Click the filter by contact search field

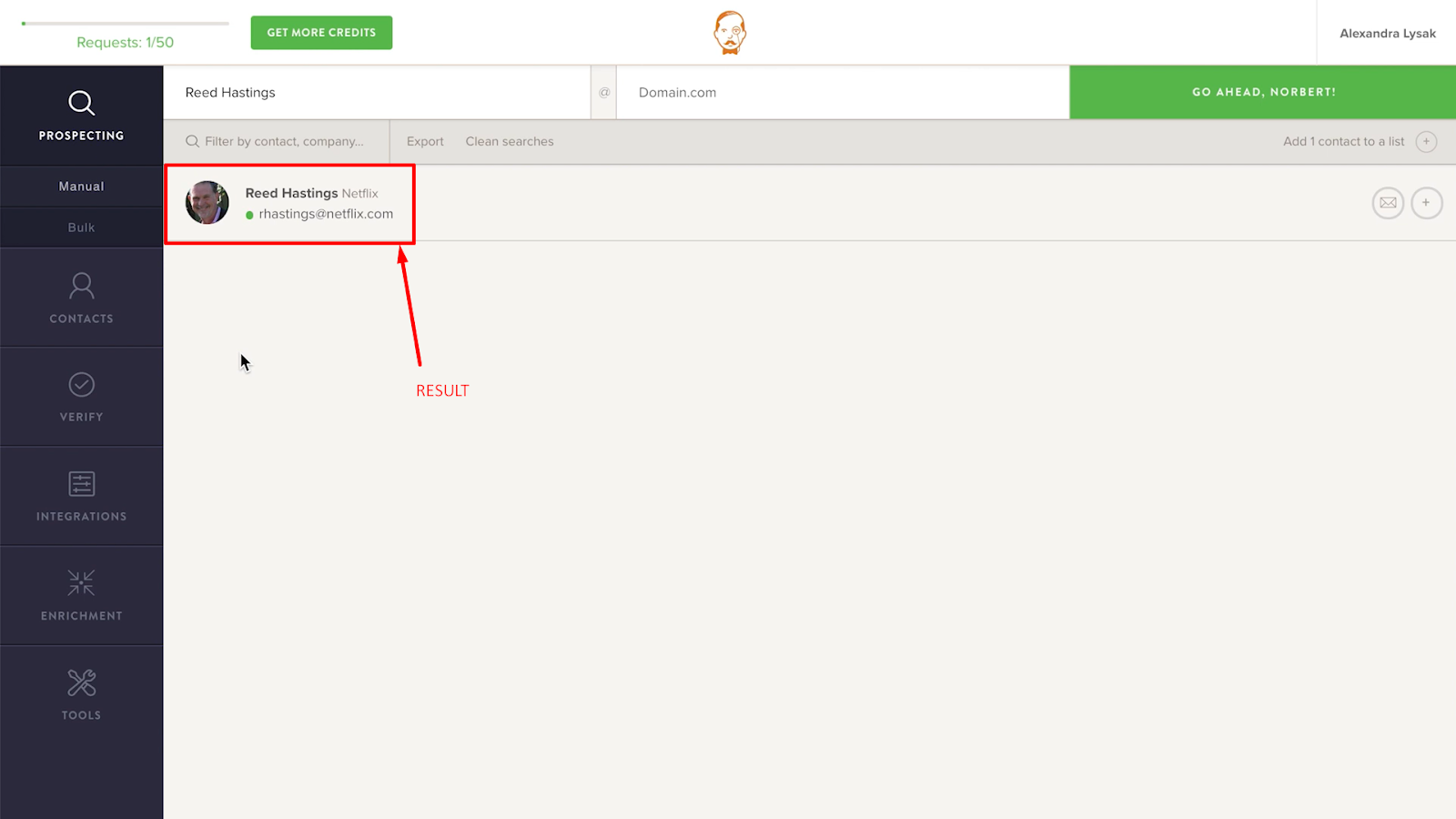(x=277, y=141)
